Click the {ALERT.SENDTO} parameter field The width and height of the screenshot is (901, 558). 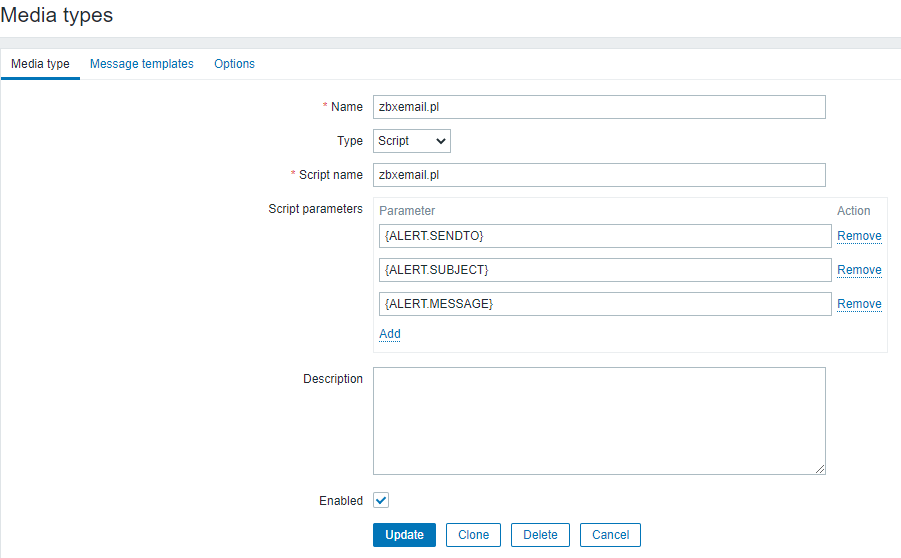tap(605, 236)
